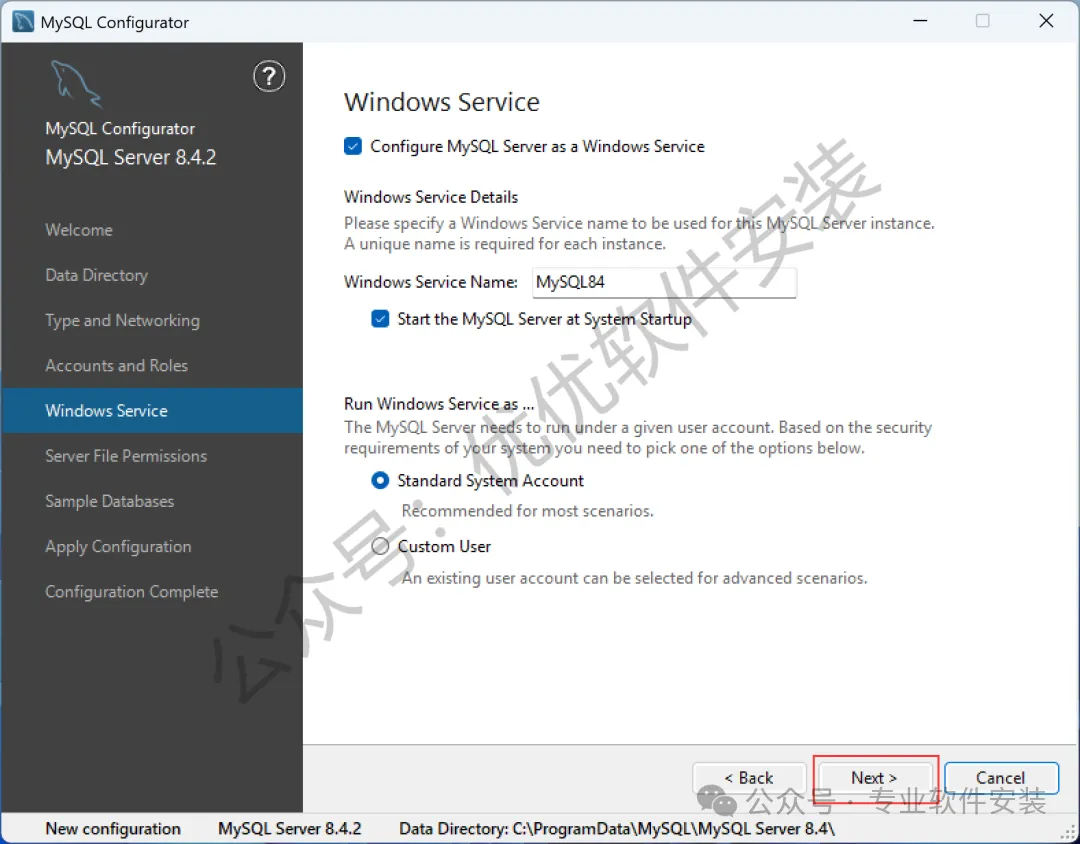Click the Cancel button
Image resolution: width=1080 pixels, height=844 pixels.
[1001, 778]
